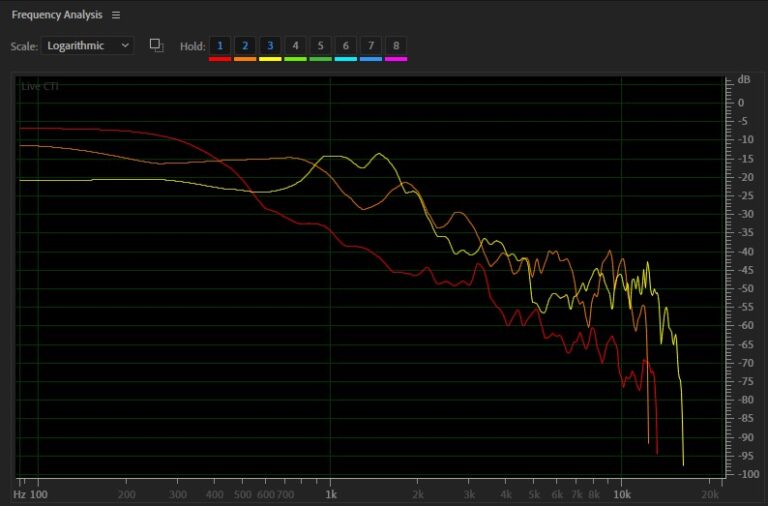Click the cyan color bar under Hold 6
The image size is (768, 506).
[x=346, y=59]
